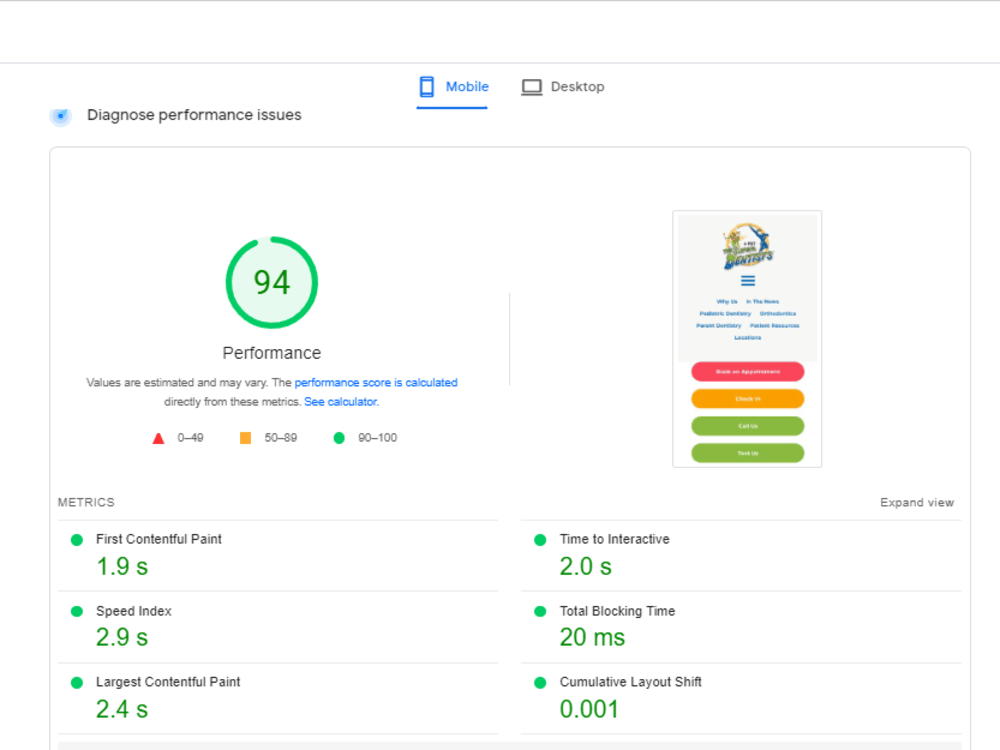Click the desktop monitor icon
This screenshot has width=1000, height=750.
click(531, 87)
